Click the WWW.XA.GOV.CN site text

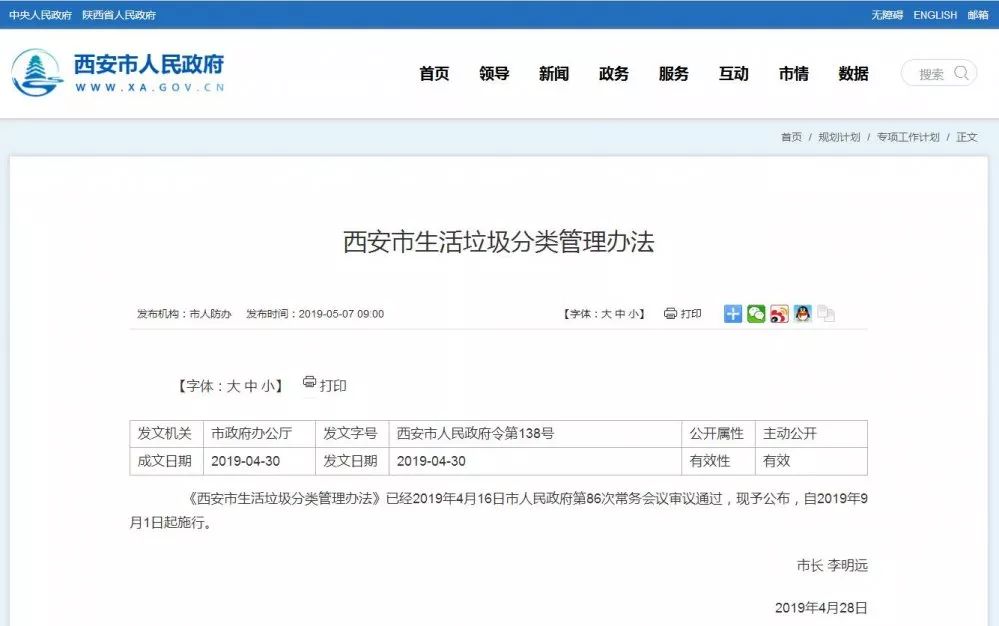150,87
